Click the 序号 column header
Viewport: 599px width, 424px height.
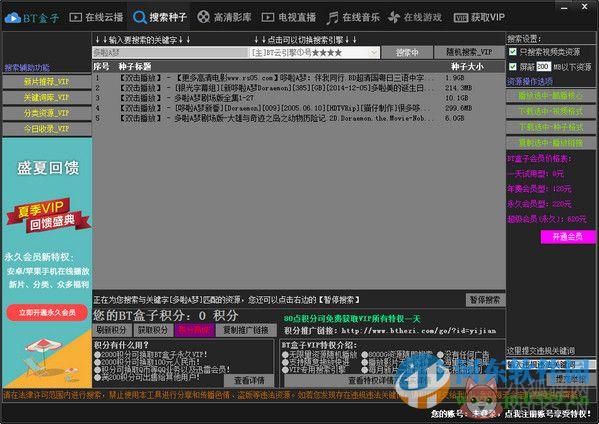101,67
